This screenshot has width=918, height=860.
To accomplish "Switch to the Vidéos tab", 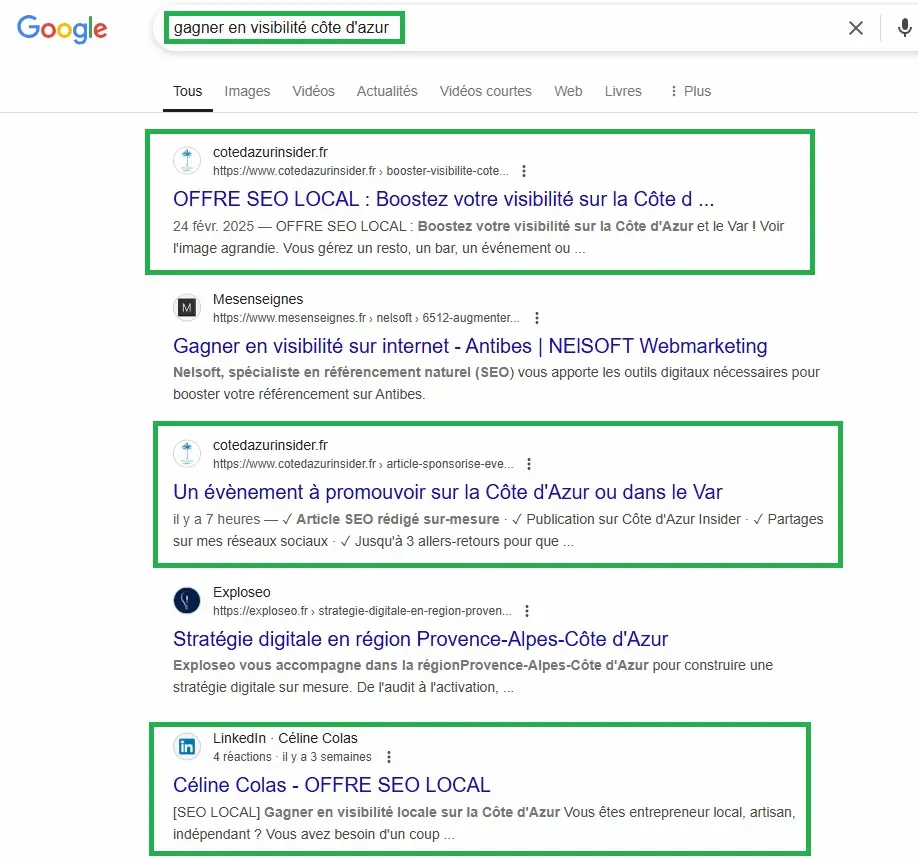I will [313, 91].
